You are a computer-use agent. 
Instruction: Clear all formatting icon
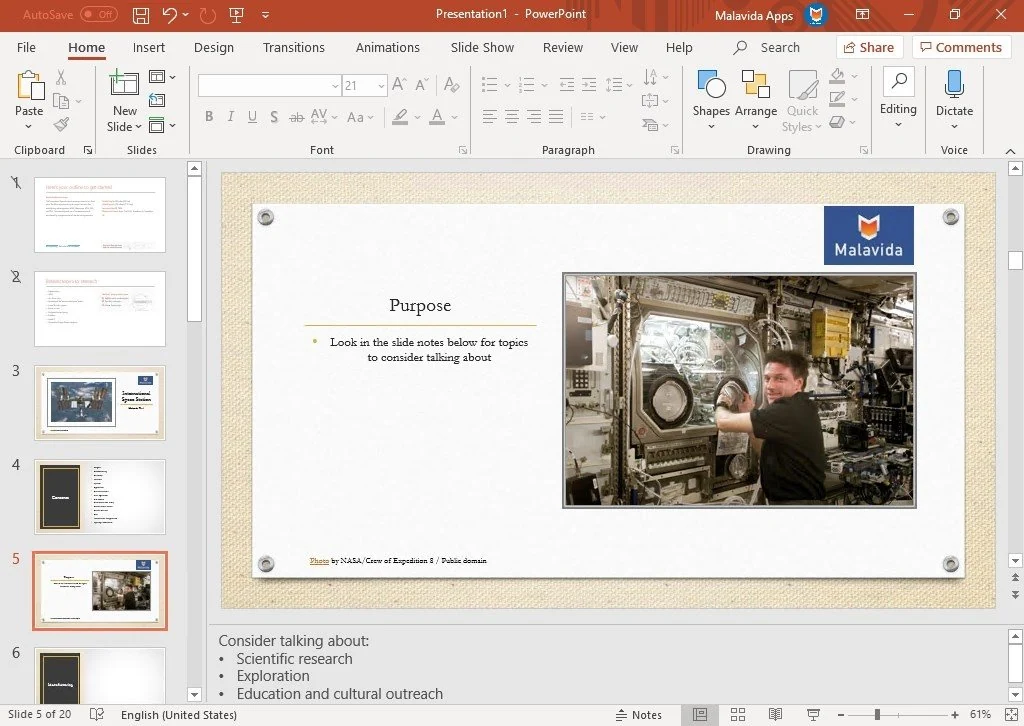tap(451, 84)
